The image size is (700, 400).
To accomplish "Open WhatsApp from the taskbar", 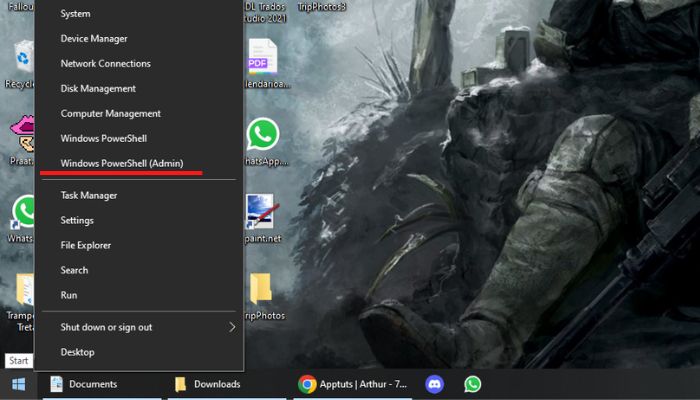I will pos(472,384).
